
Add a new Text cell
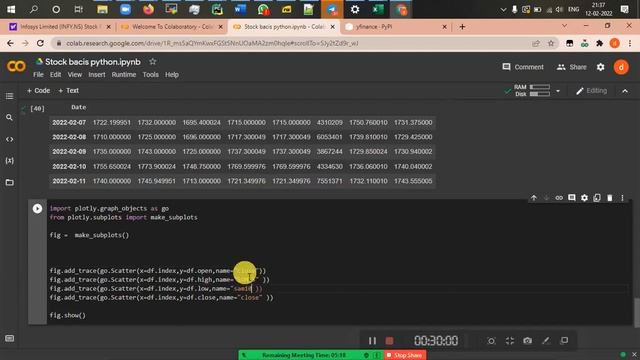pyautogui.click(x=69, y=91)
